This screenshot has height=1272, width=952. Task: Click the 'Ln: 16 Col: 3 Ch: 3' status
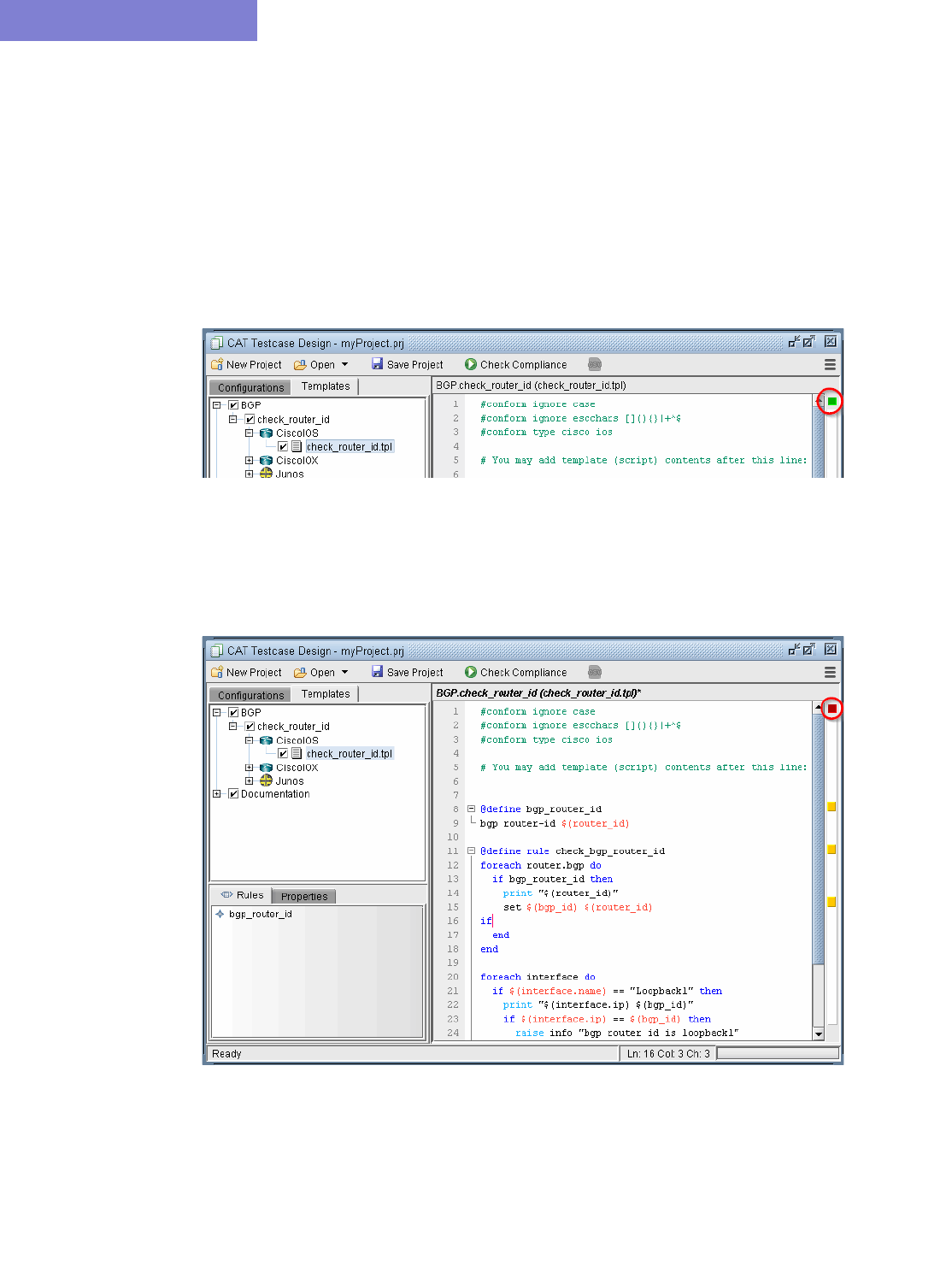(668, 1054)
